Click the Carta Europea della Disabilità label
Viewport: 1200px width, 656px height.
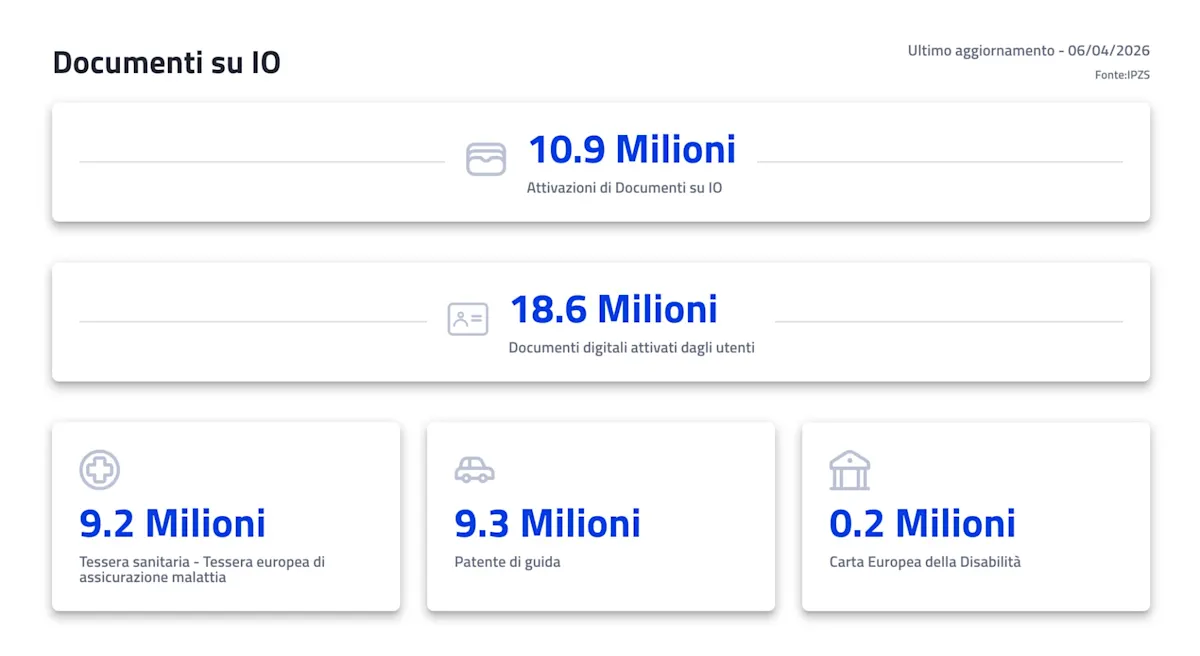pos(925,562)
